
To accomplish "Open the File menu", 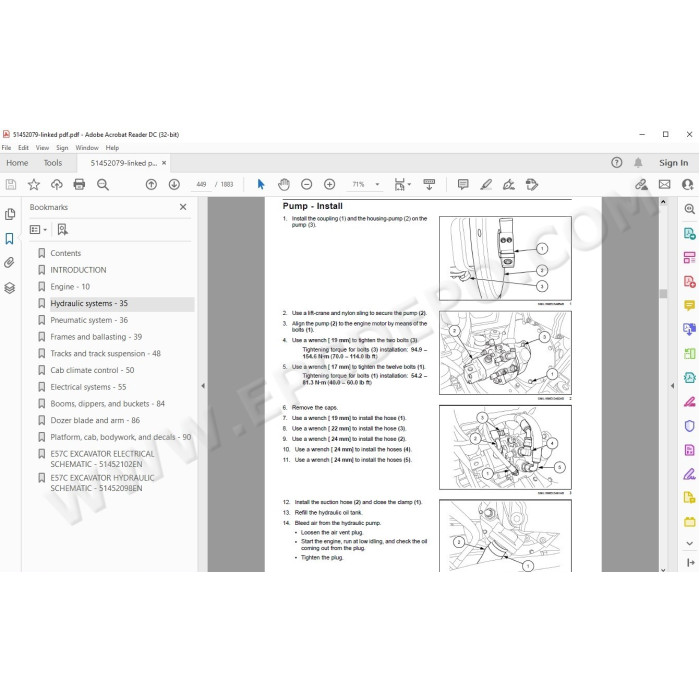I will 7,148.
